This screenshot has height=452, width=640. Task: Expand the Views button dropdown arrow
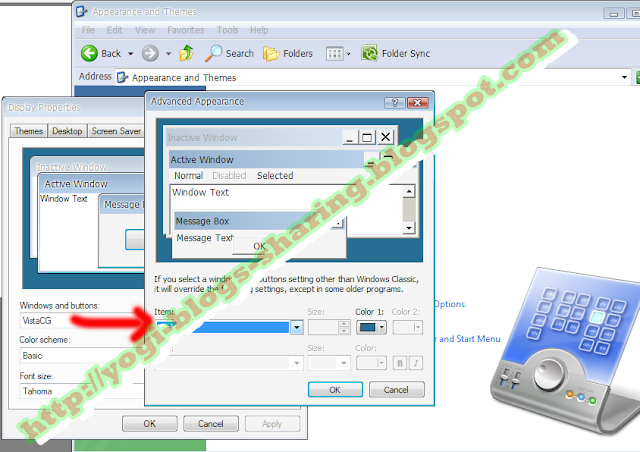point(348,53)
